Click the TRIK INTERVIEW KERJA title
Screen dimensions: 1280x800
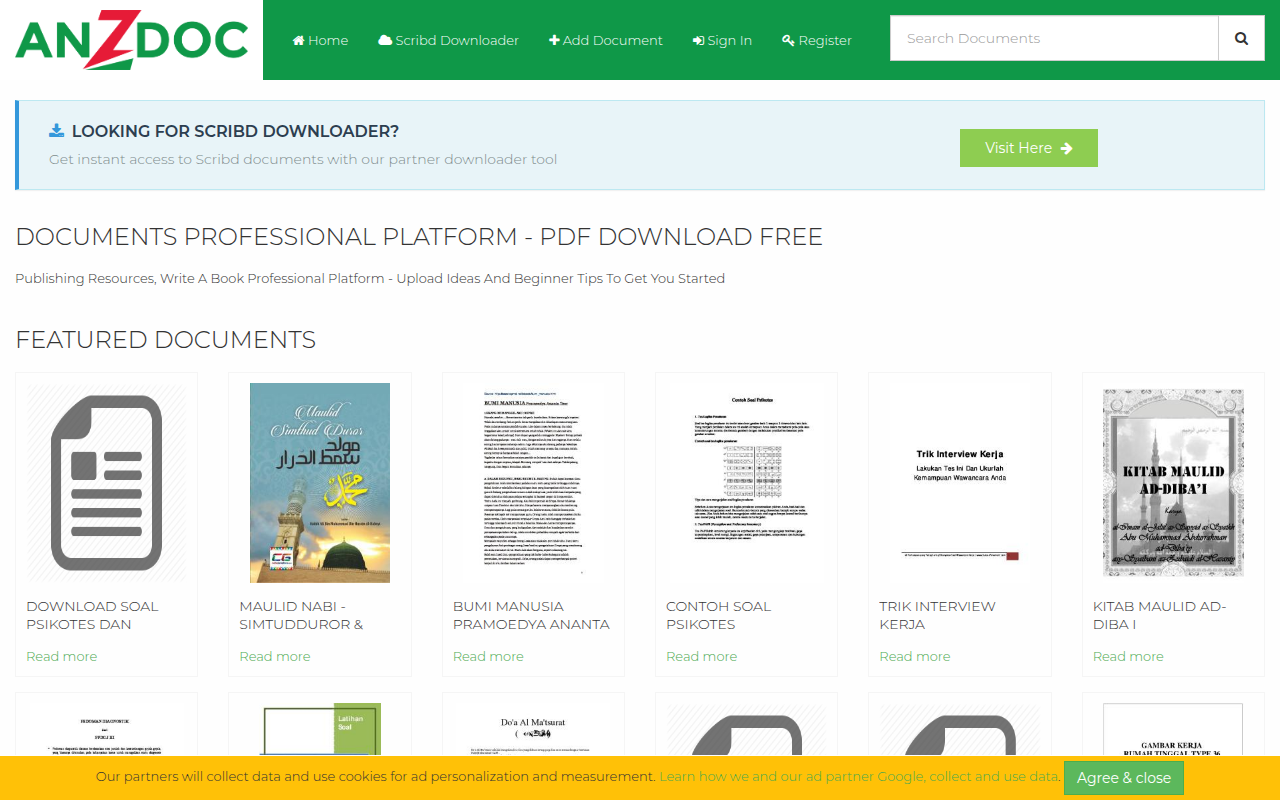pos(937,615)
